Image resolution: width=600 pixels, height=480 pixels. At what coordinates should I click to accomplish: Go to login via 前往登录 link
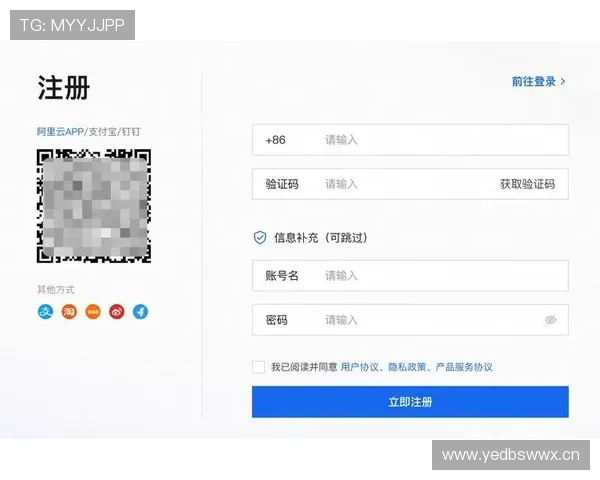538,82
